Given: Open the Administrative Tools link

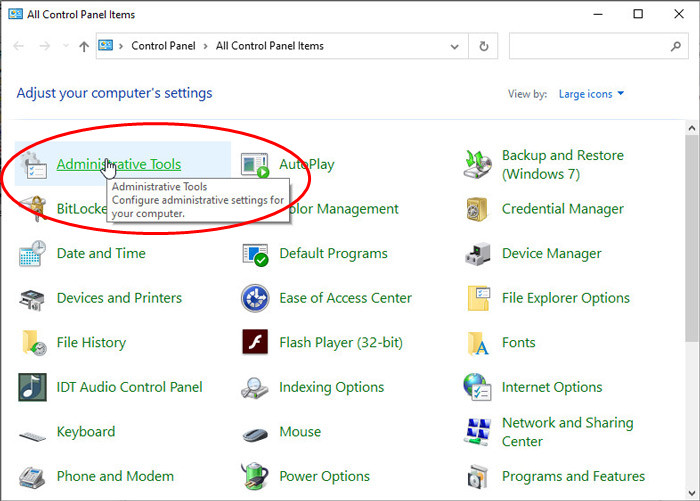Looking at the screenshot, I should tap(119, 165).
